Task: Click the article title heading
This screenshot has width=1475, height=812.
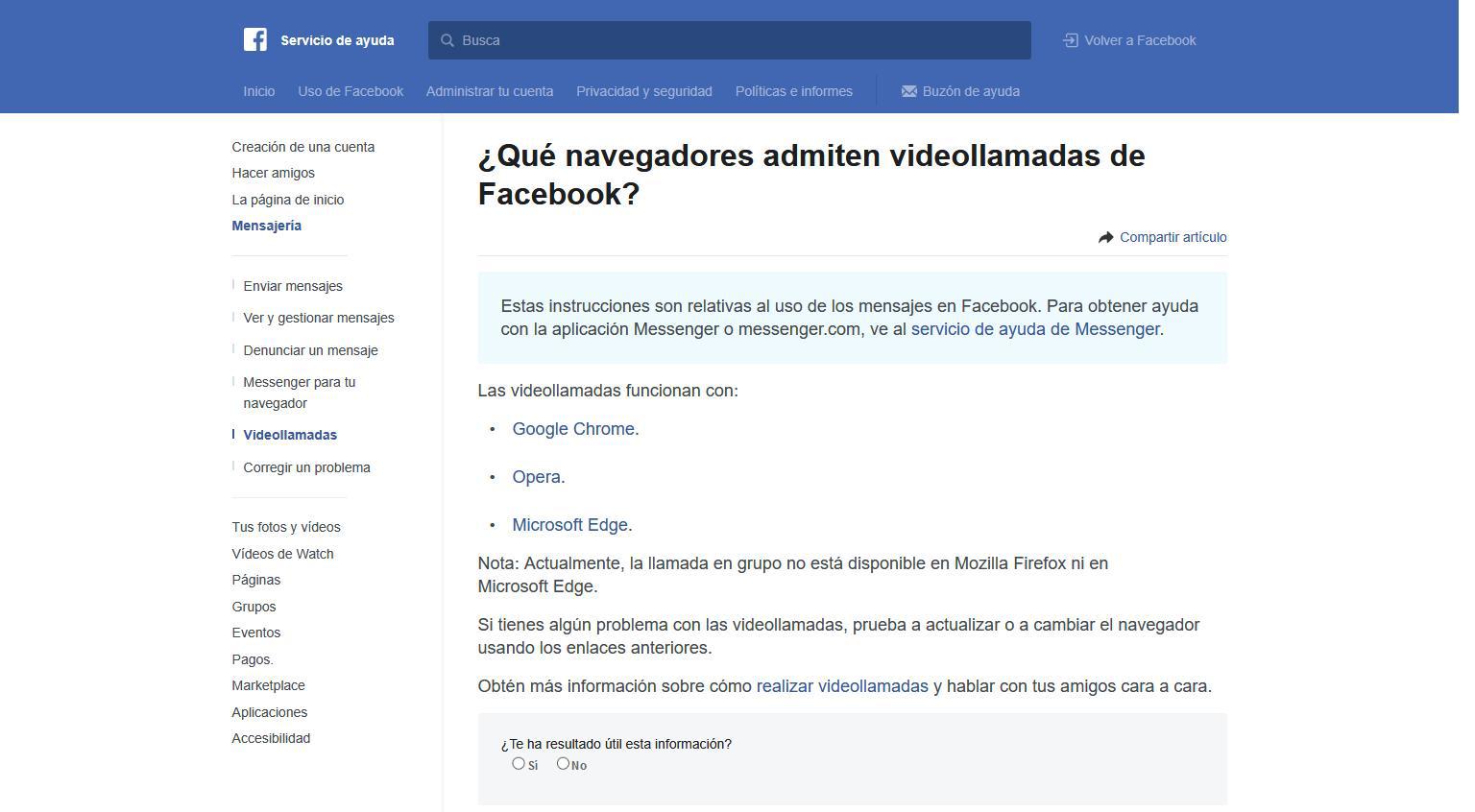Action: click(x=811, y=175)
